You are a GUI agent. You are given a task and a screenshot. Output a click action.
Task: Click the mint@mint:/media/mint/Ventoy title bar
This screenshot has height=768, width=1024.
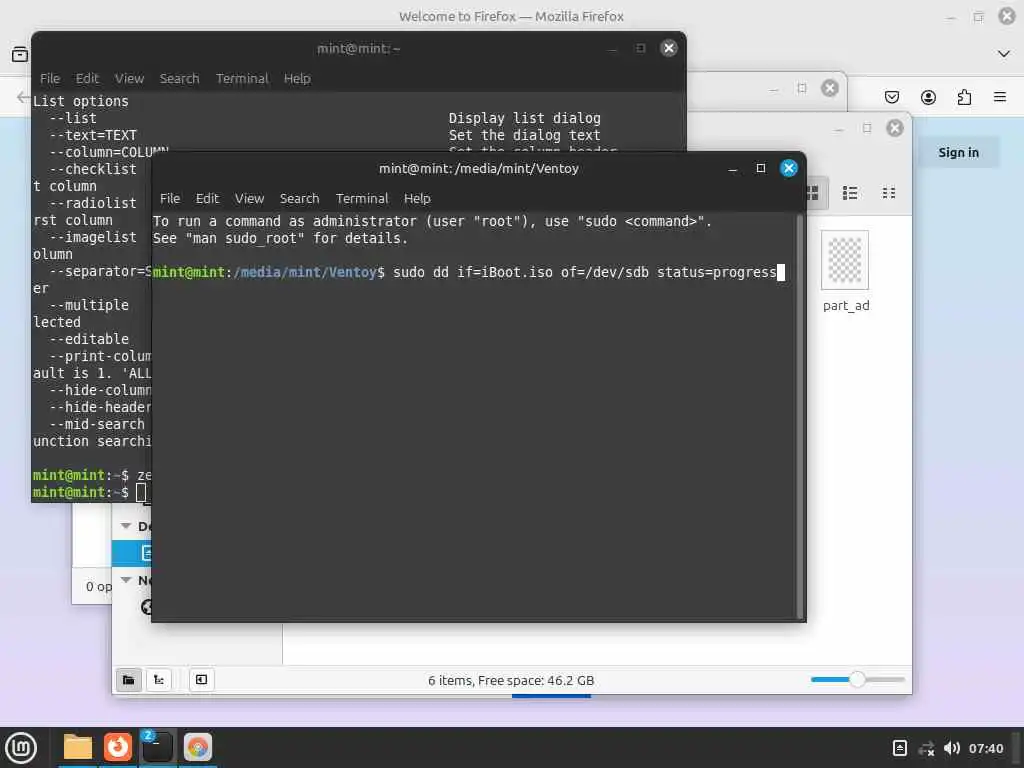tap(479, 168)
